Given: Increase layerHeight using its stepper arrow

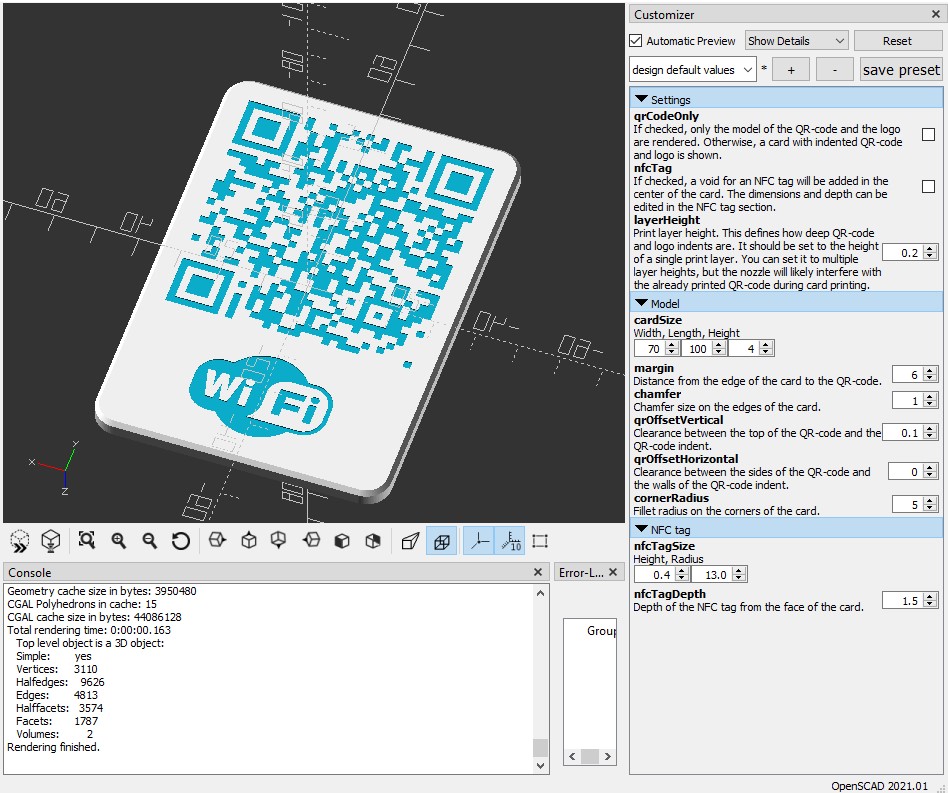Looking at the screenshot, I should (x=930, y=247).
